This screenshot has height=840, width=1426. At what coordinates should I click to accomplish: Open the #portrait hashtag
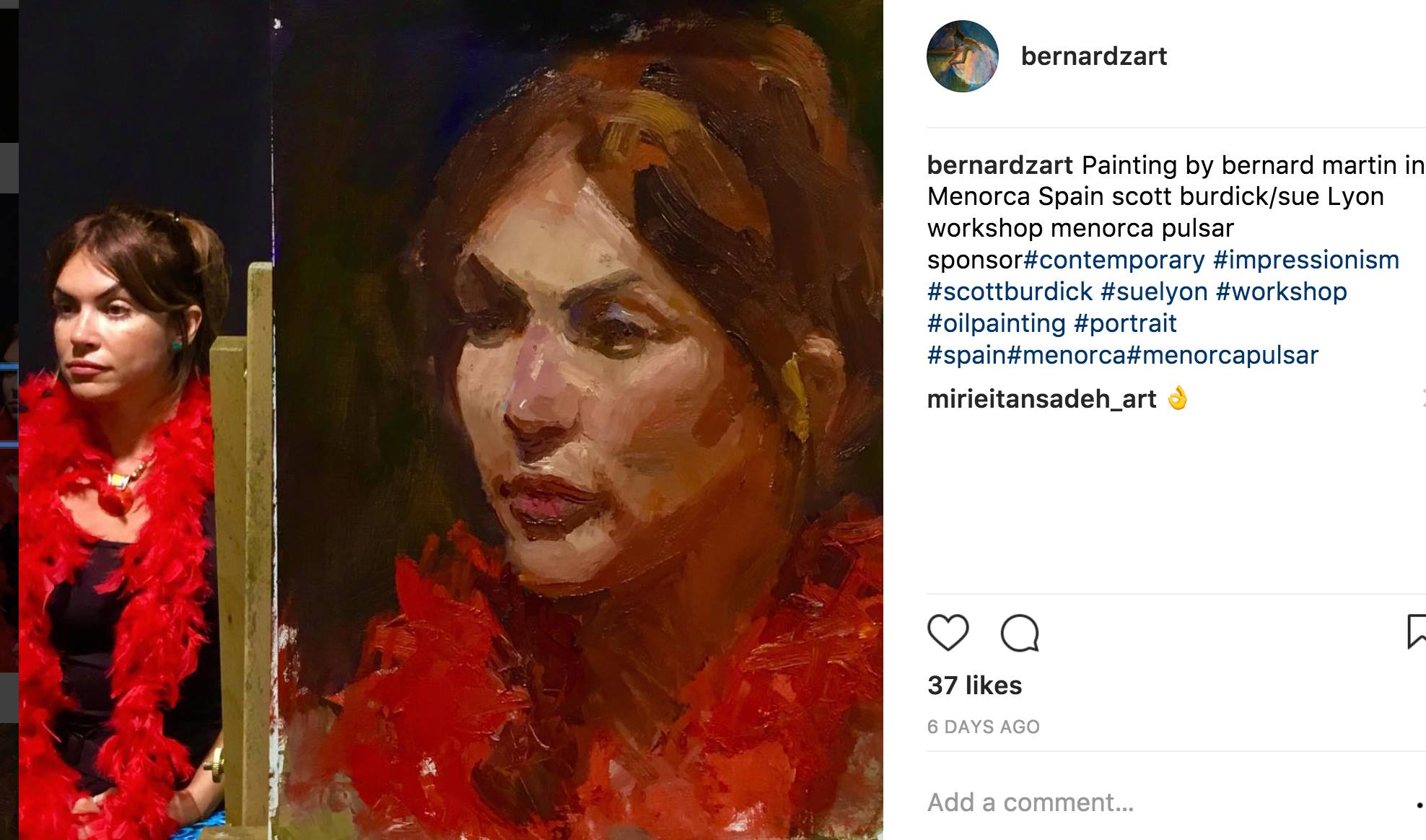(x=1125, y=323)
